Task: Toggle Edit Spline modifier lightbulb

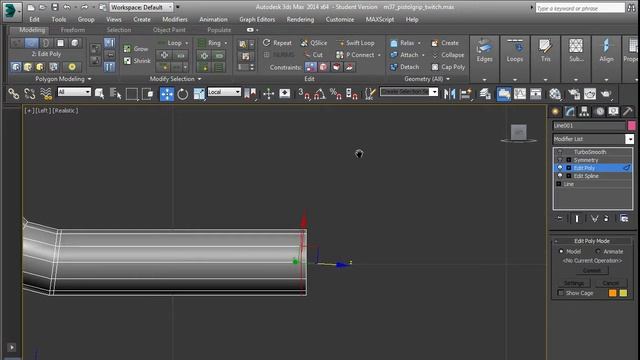Action: 560,176
